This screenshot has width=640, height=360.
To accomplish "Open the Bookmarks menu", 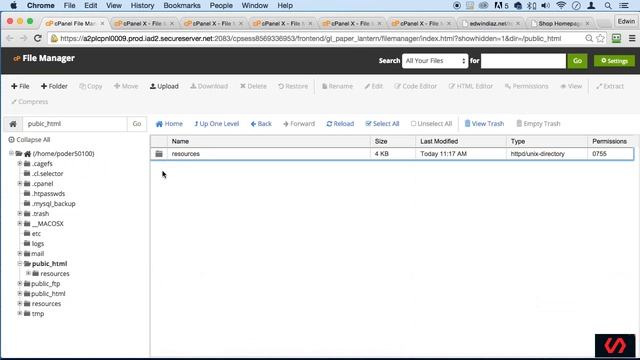I will click(x=182, y=6).
